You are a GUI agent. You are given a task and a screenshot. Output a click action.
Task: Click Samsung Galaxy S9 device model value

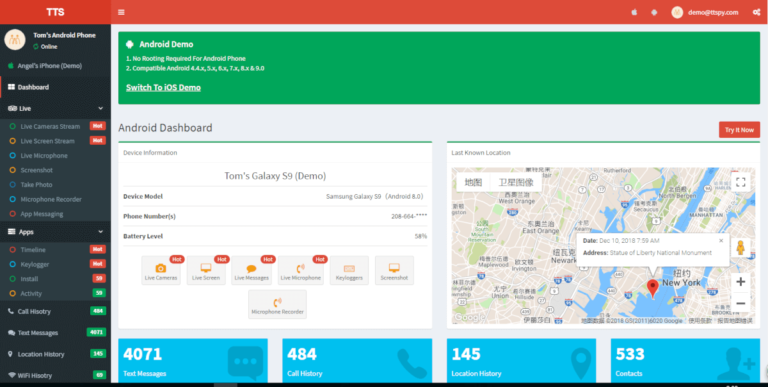(375, 196)
